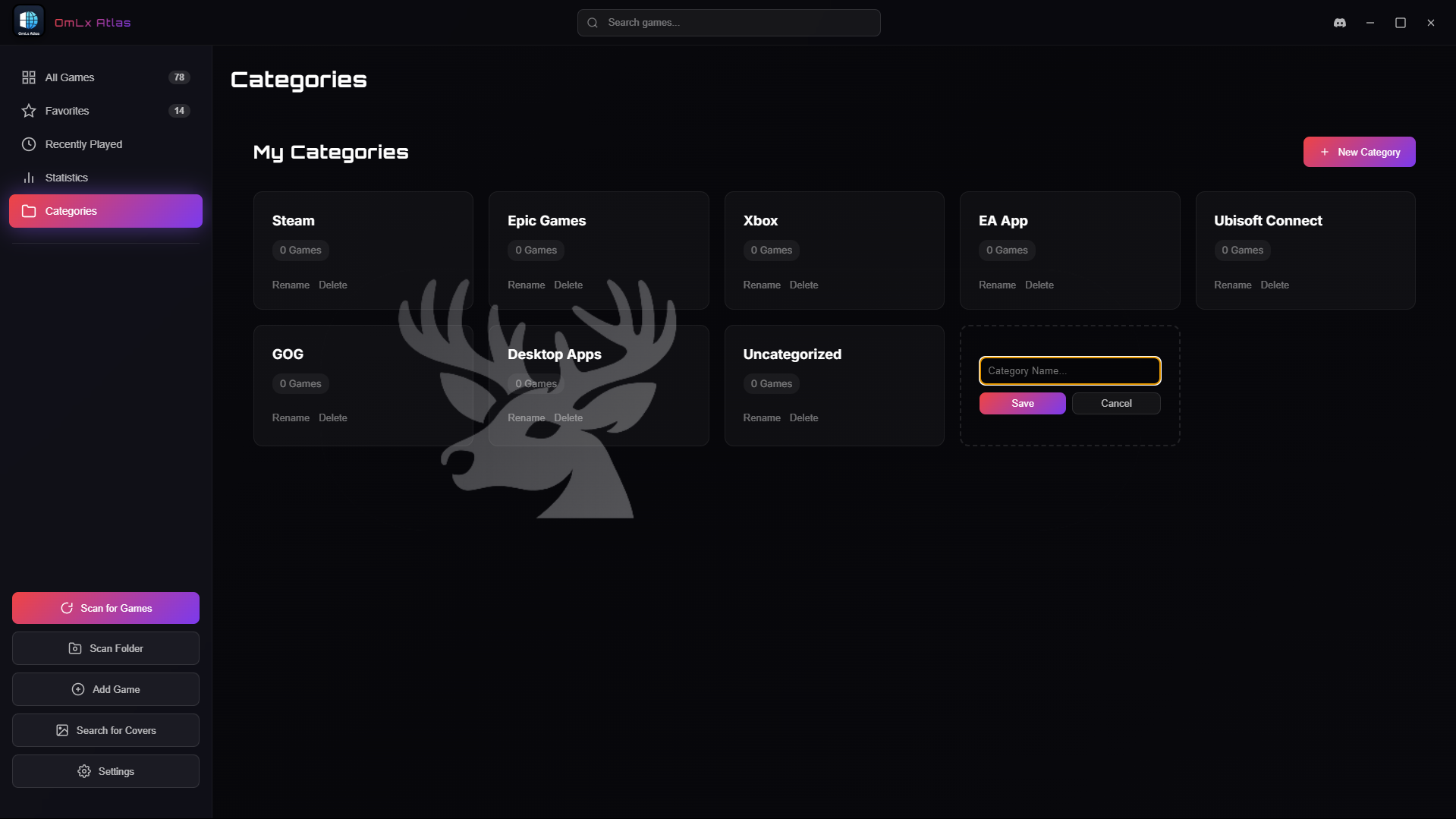Maximize the OmLx Atlas window
The height and width of the screenshot is (819, 1456).
[1401, 23]
